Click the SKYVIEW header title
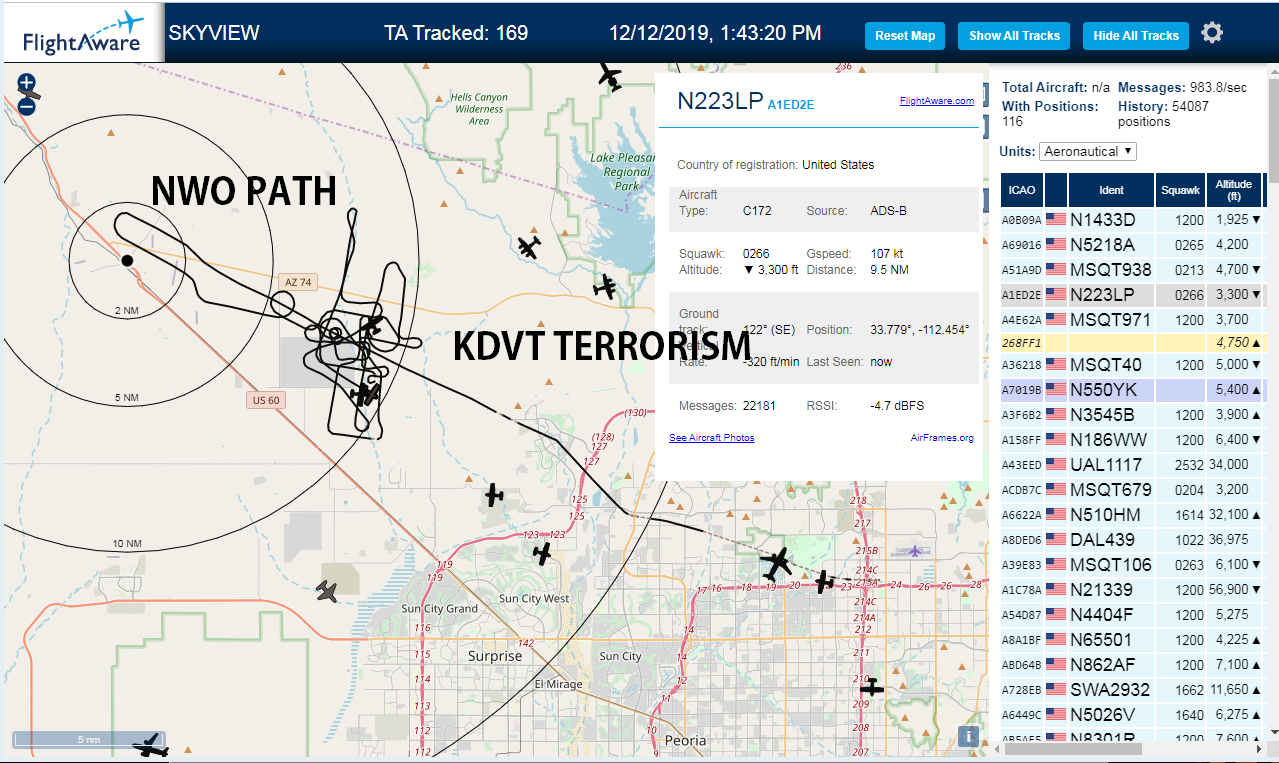Screen dimensions: 1279x763 click(214, 33)
